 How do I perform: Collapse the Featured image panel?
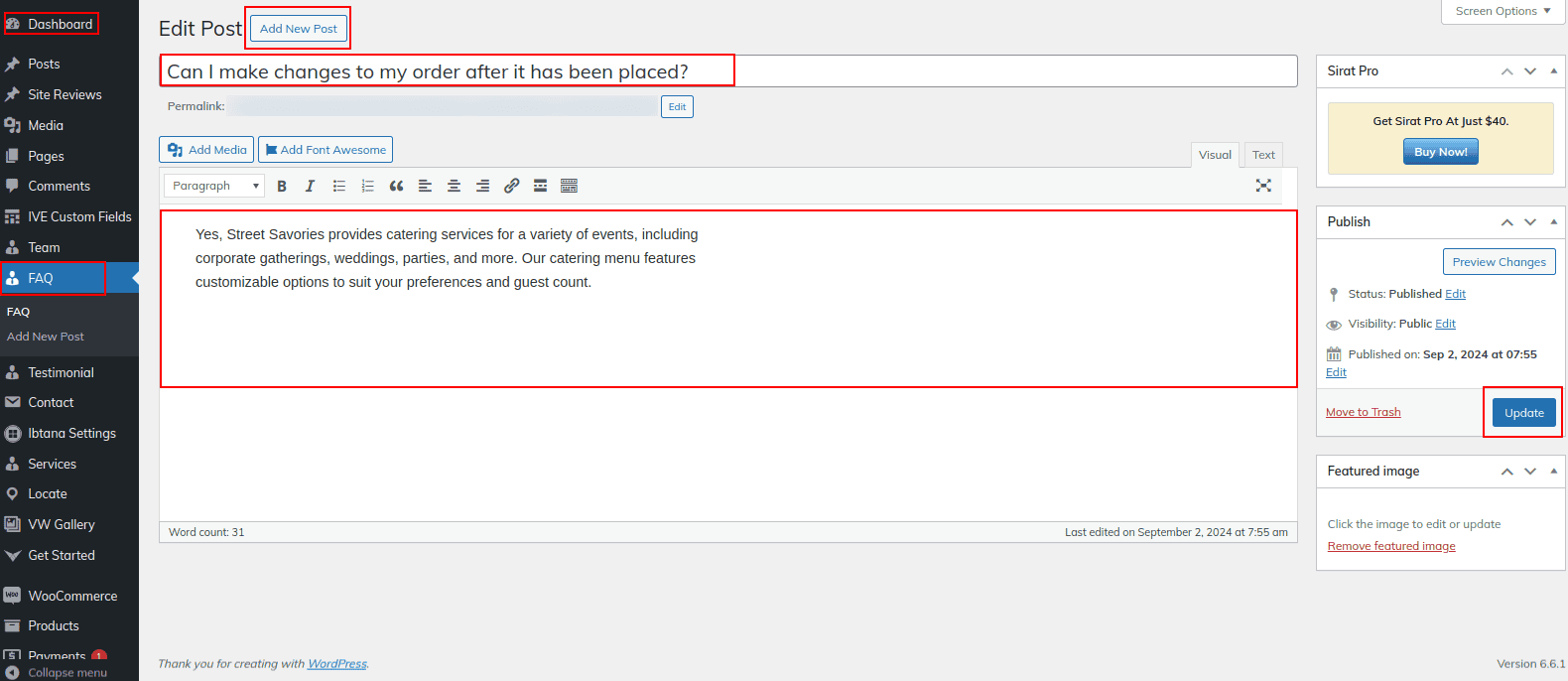tap(1553, 472)
